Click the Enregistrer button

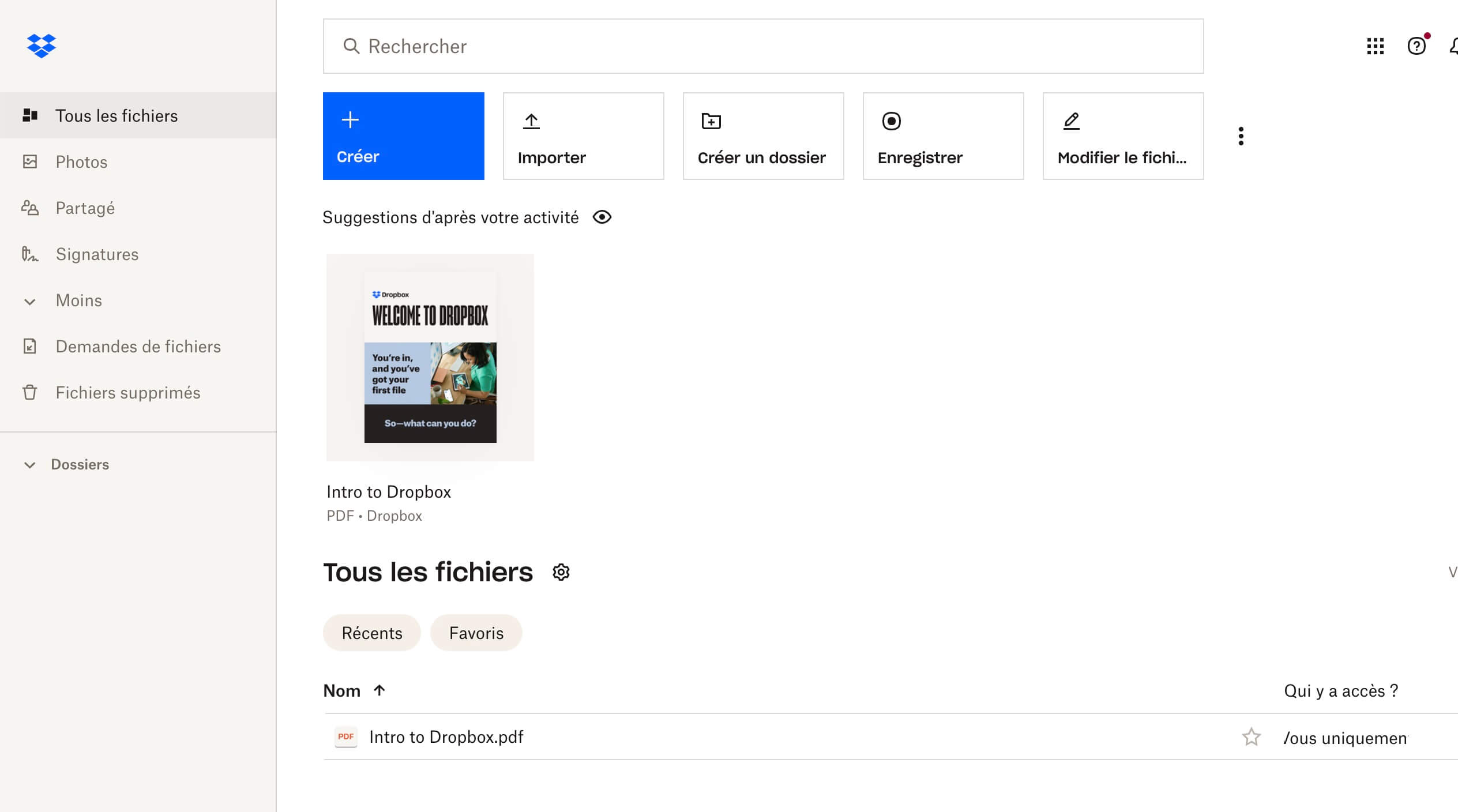[944, 136]
